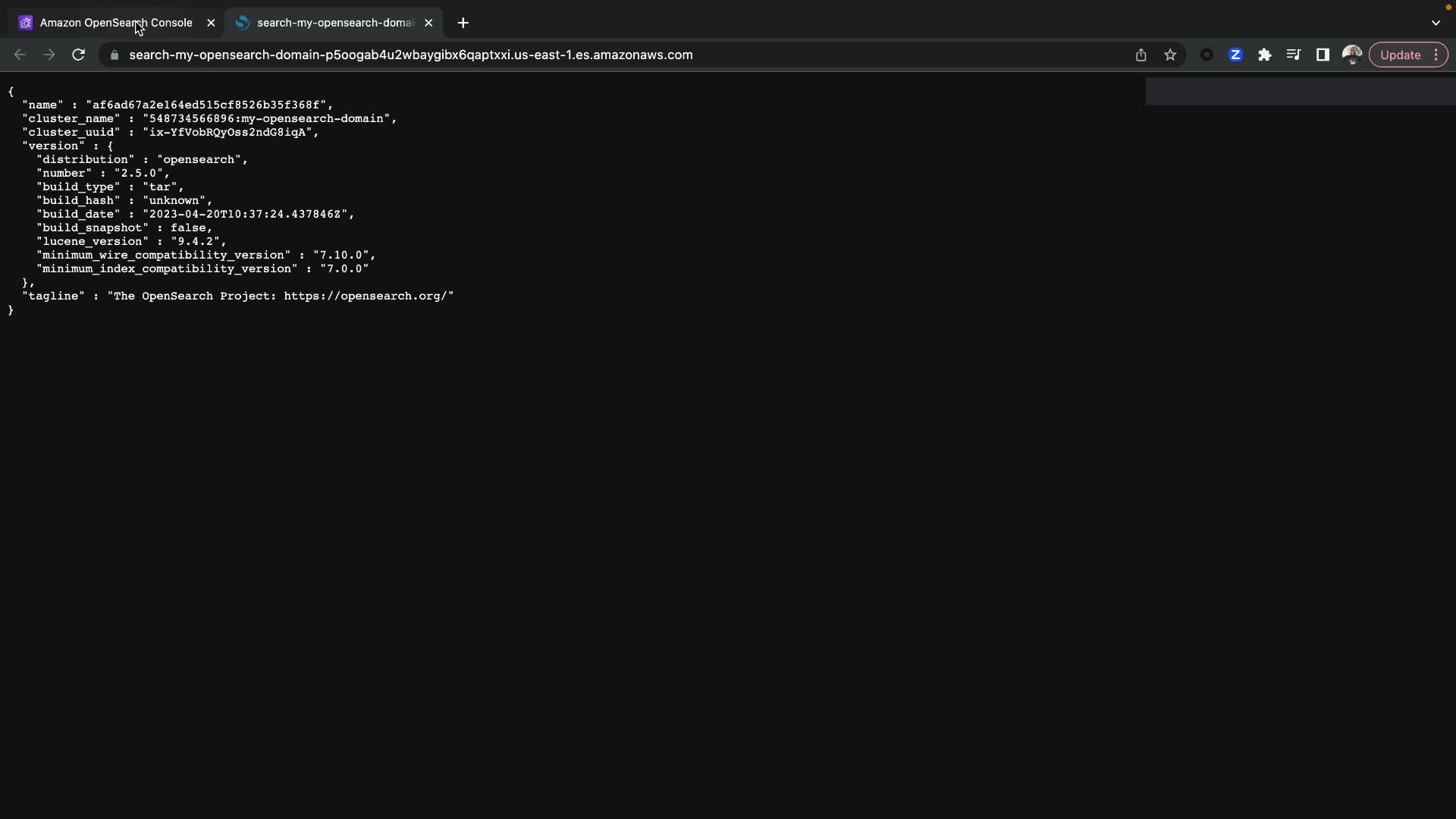Select the search-my-opensearch-domain tab
Image resolution: width=1456 pixels, height=819 pixels.
click(334, 23)
